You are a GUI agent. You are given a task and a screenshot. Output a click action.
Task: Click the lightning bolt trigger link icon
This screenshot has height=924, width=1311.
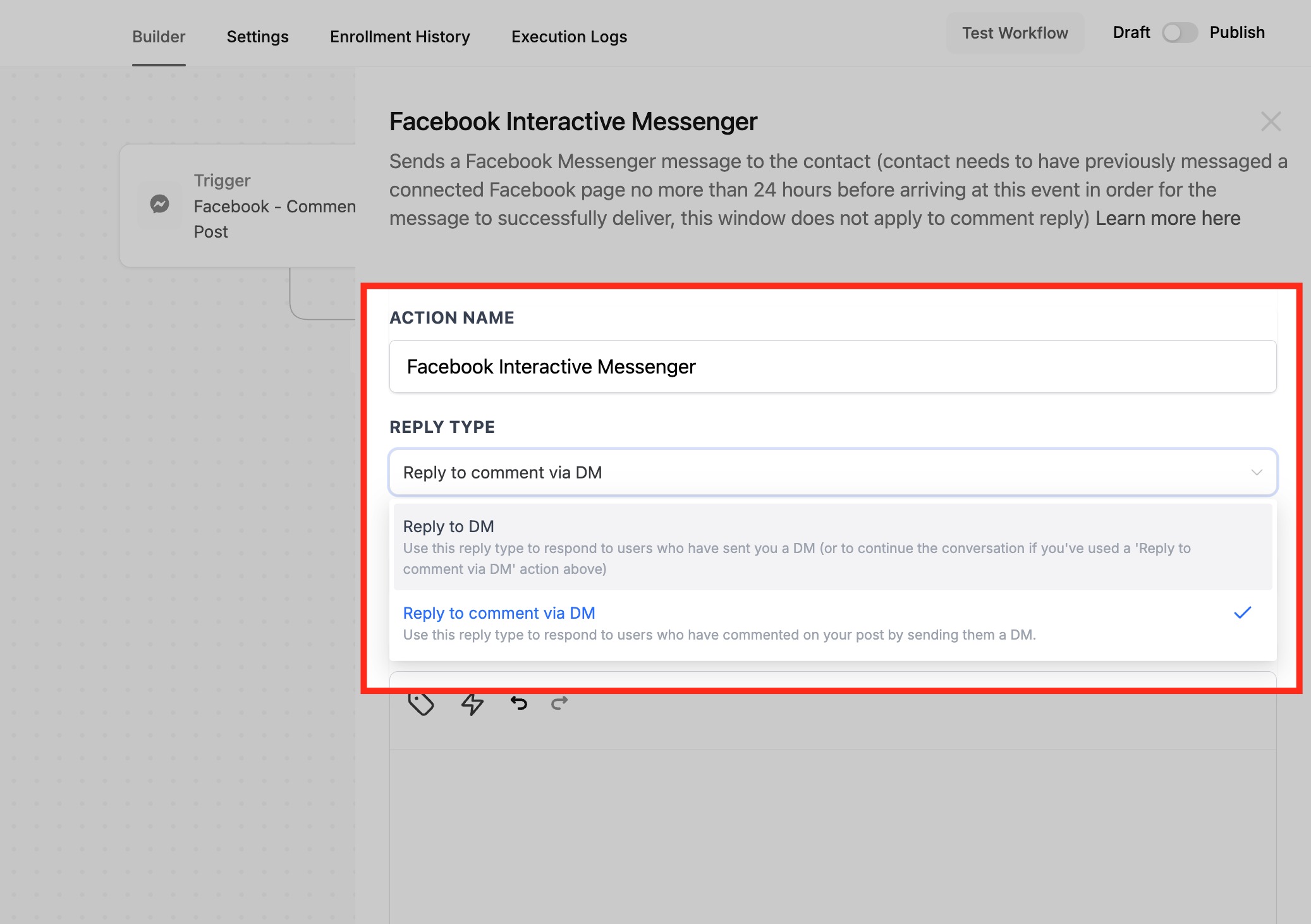pos(472,703)
